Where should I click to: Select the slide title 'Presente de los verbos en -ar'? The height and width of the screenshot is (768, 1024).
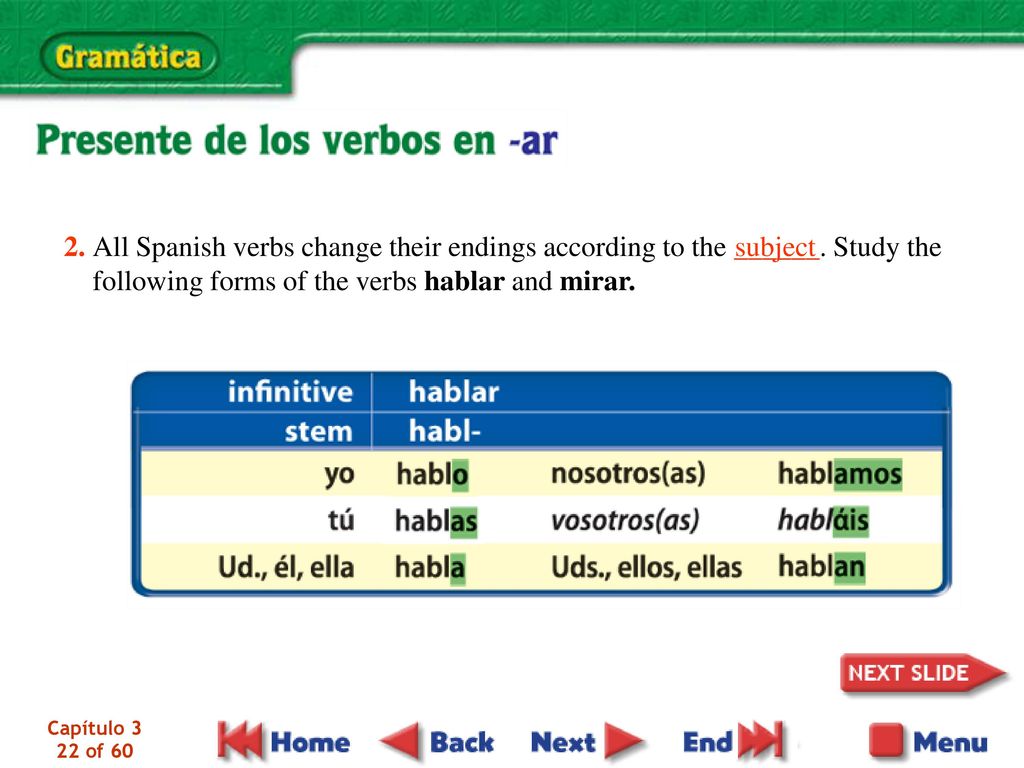[x=297, y=140]
